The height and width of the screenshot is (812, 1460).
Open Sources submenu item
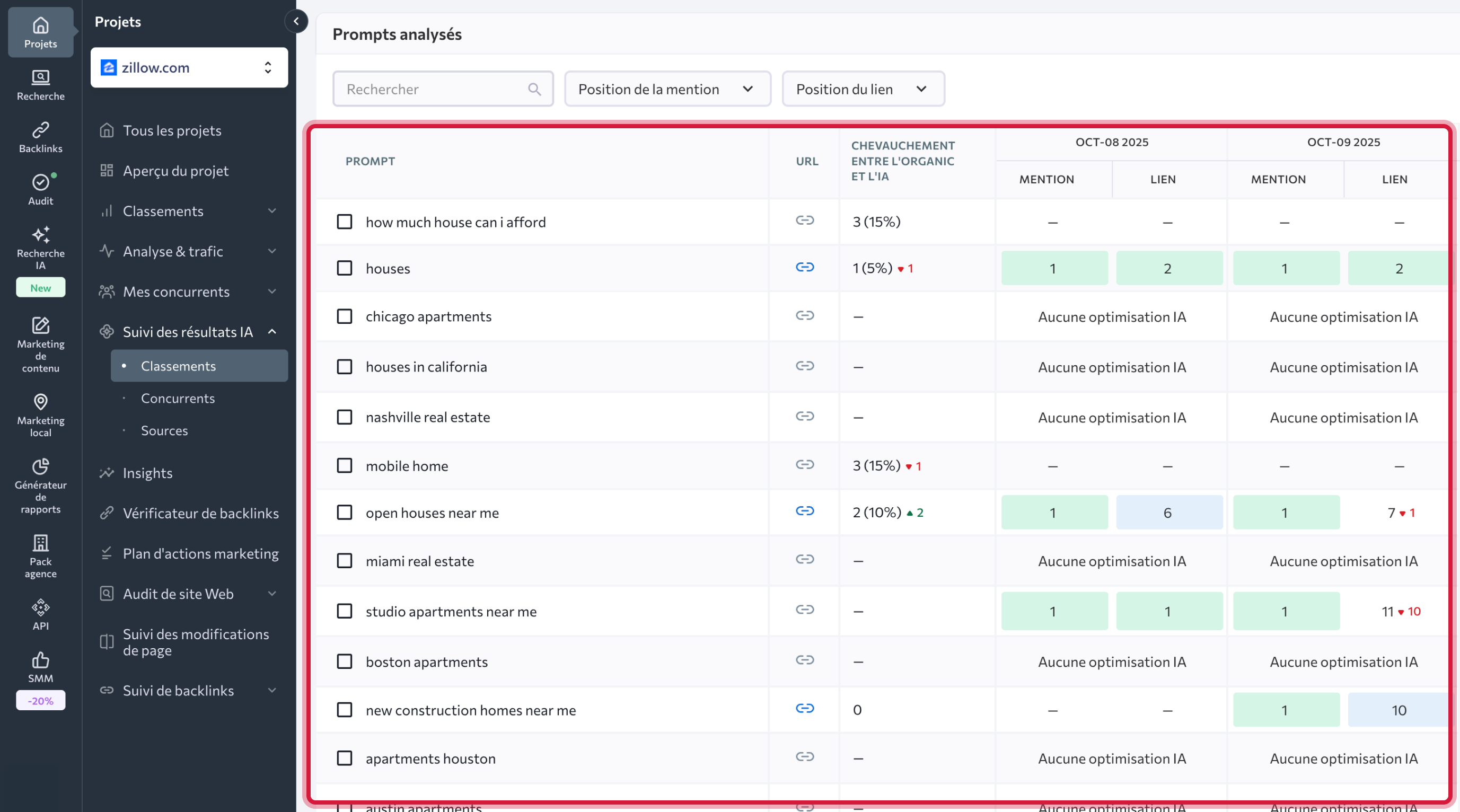point(164,431)
